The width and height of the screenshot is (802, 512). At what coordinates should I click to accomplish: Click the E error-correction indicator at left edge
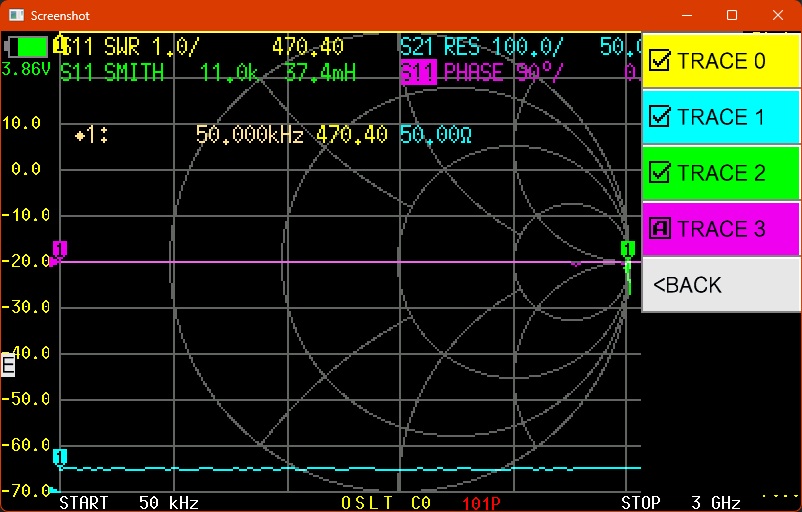pos(8,365)
